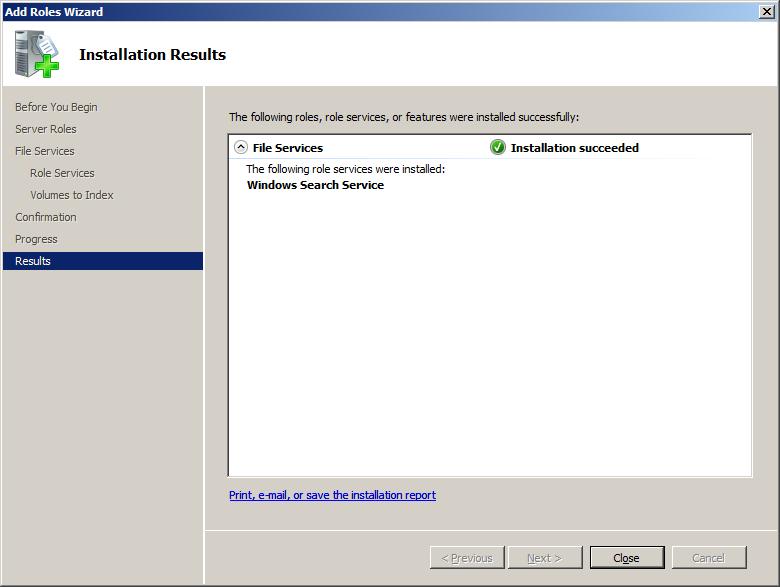Click the Installation Results page title
The height and width of the screenshot is (587, 780).
pos(153,54)
